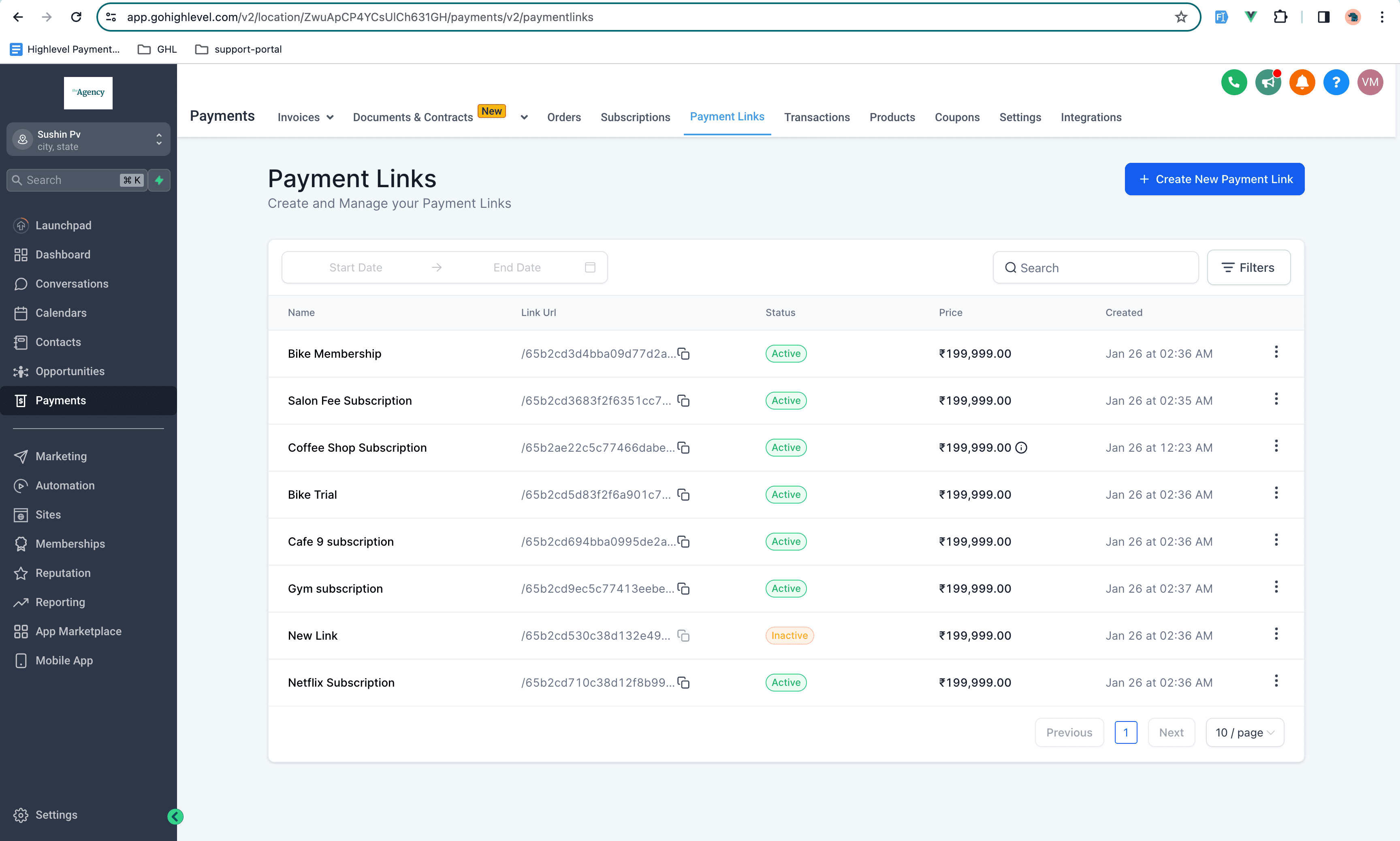Open the VM user avatar menu
The width and height of the screenshot is (1400, 841).
(1370, 83)
